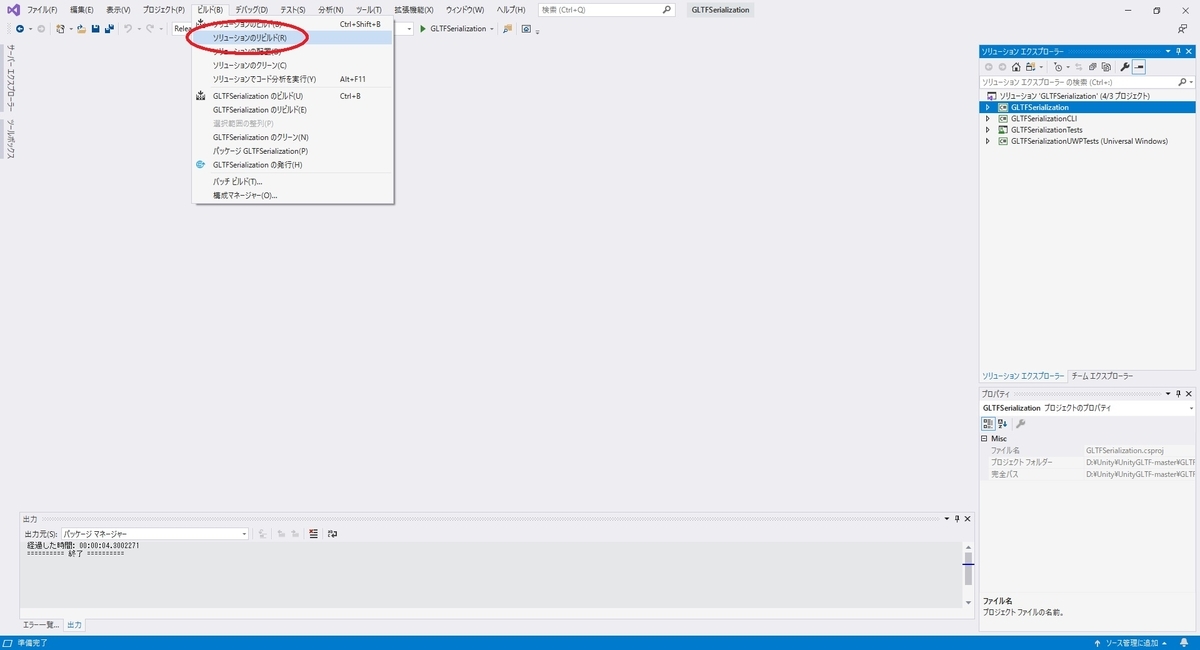Open the デバッグ(D) menu

pos(251,9)
